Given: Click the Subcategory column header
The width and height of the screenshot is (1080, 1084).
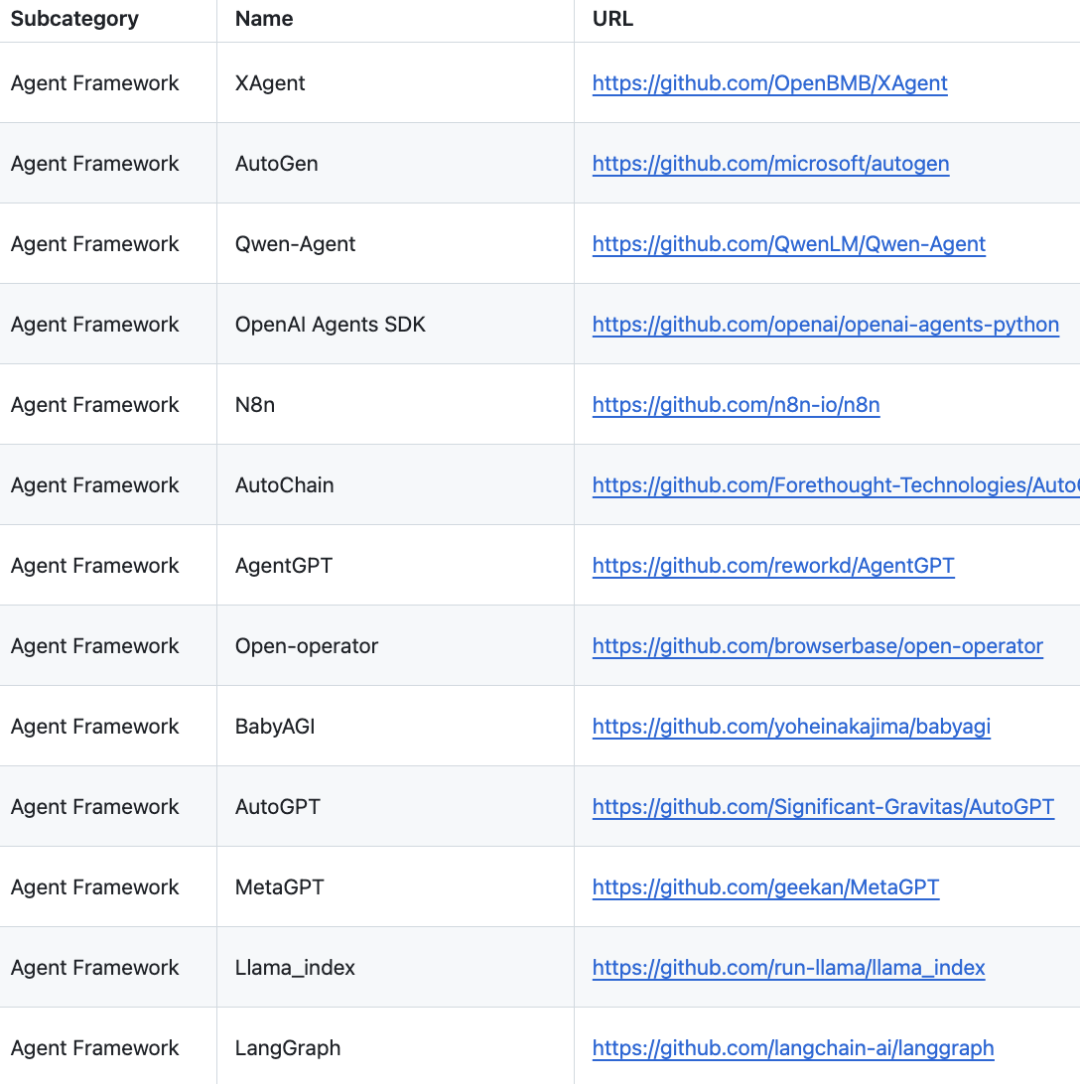Looking at the screenshot, I should click(x=75, y=19).
